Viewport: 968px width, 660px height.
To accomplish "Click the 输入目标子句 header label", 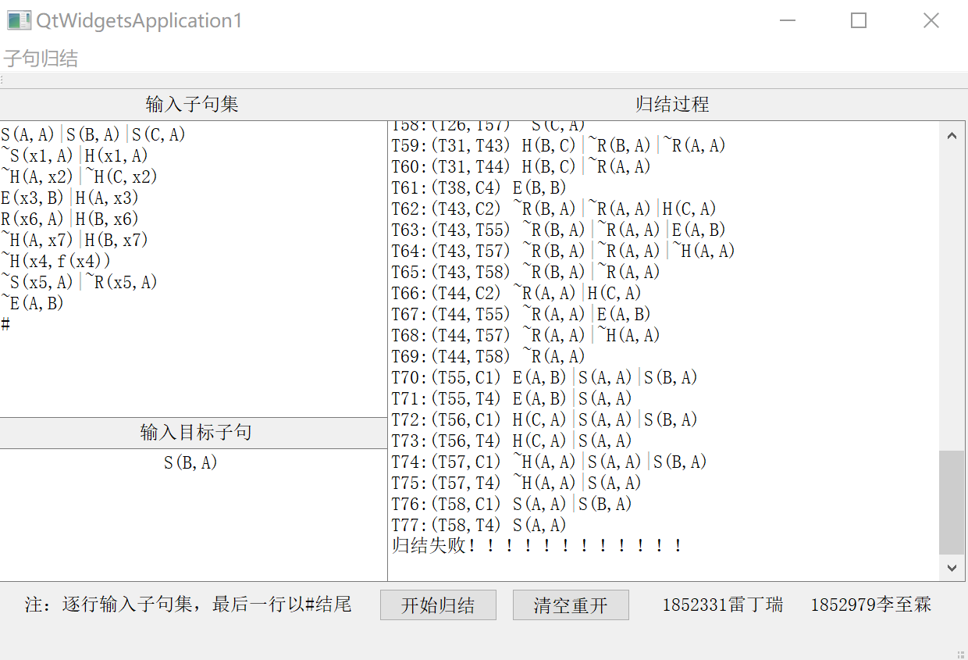I will tap(195, 432).
